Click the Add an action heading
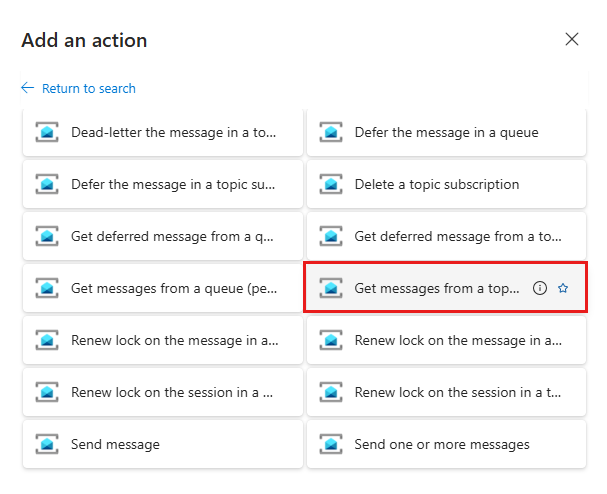The height and width of the screenshot is (494, 607). (x=84, y=41)
